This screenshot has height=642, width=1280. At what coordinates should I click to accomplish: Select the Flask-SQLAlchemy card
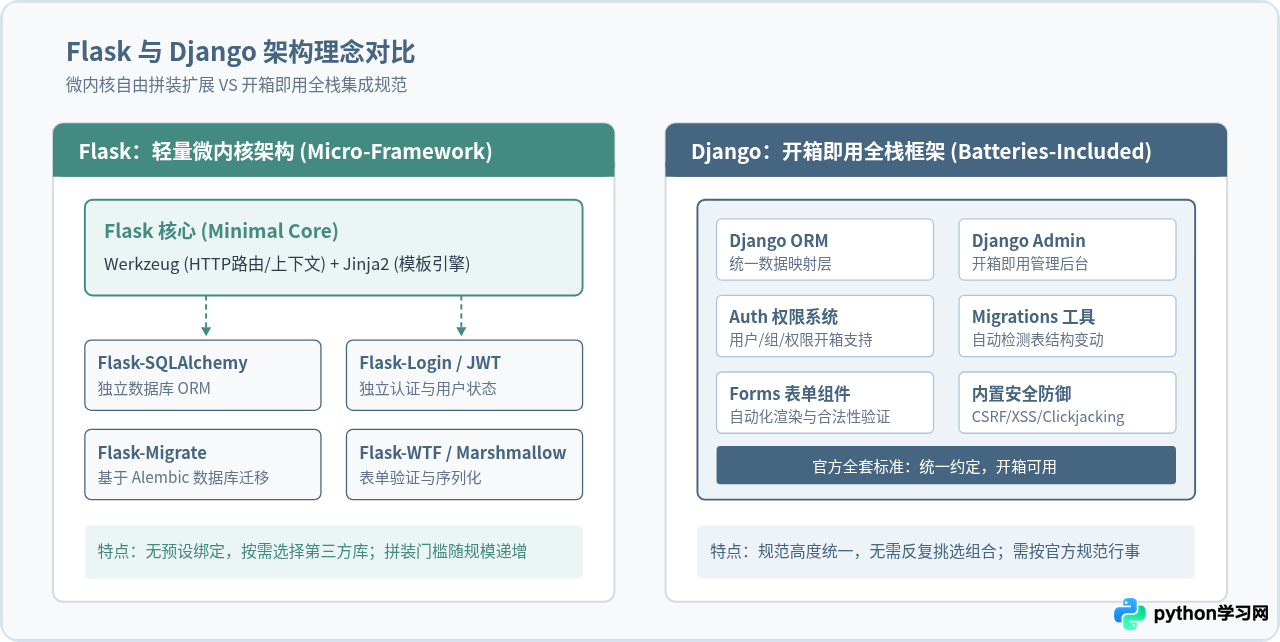[203, 375]
